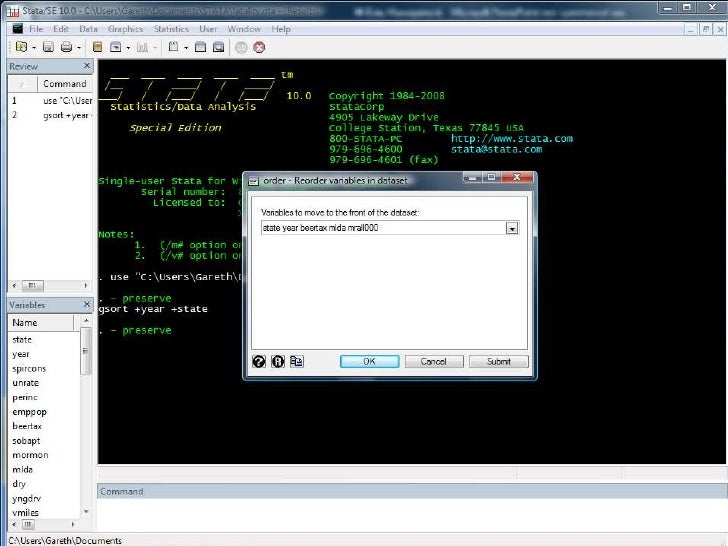Open the dropdown arrow beside Open file icon

(x=33, y=48)
